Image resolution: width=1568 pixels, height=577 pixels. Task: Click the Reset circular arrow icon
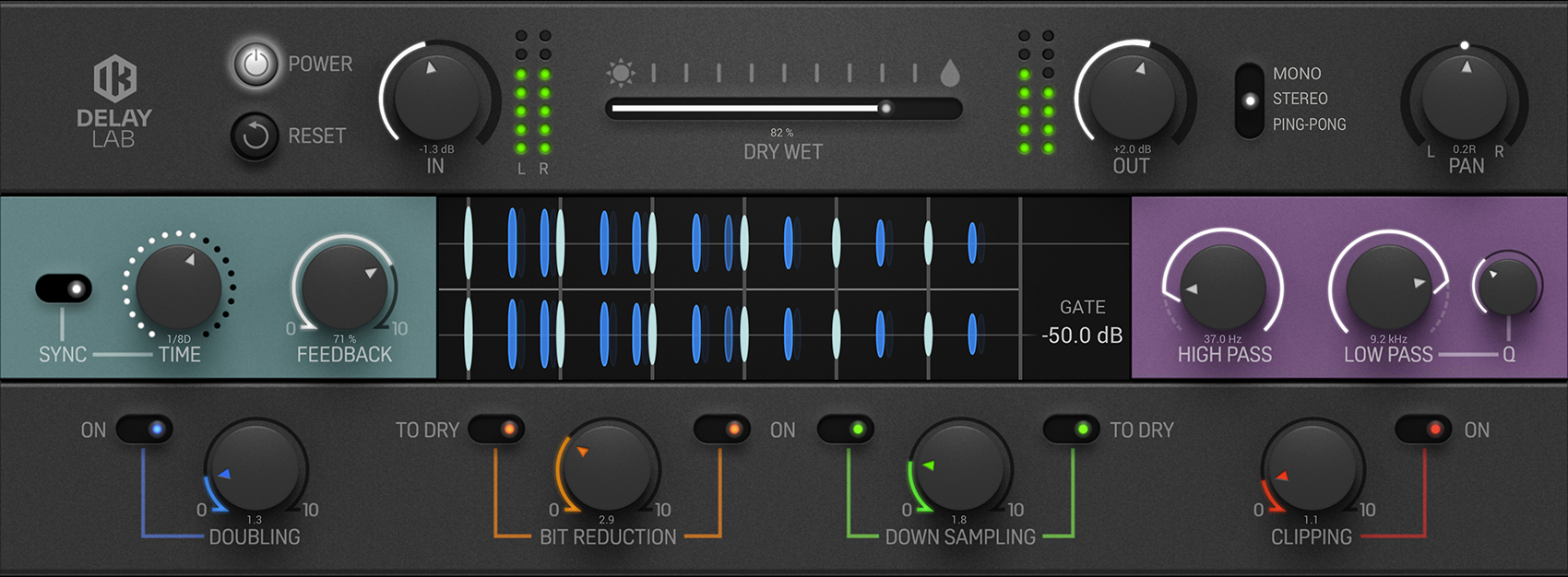click(x=255, y=136)
